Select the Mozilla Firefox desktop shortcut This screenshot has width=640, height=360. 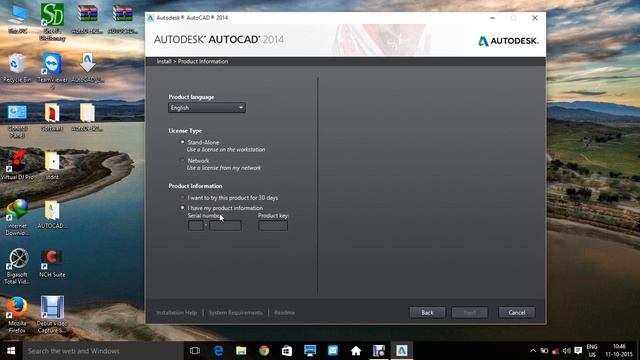tap(17, 315)
